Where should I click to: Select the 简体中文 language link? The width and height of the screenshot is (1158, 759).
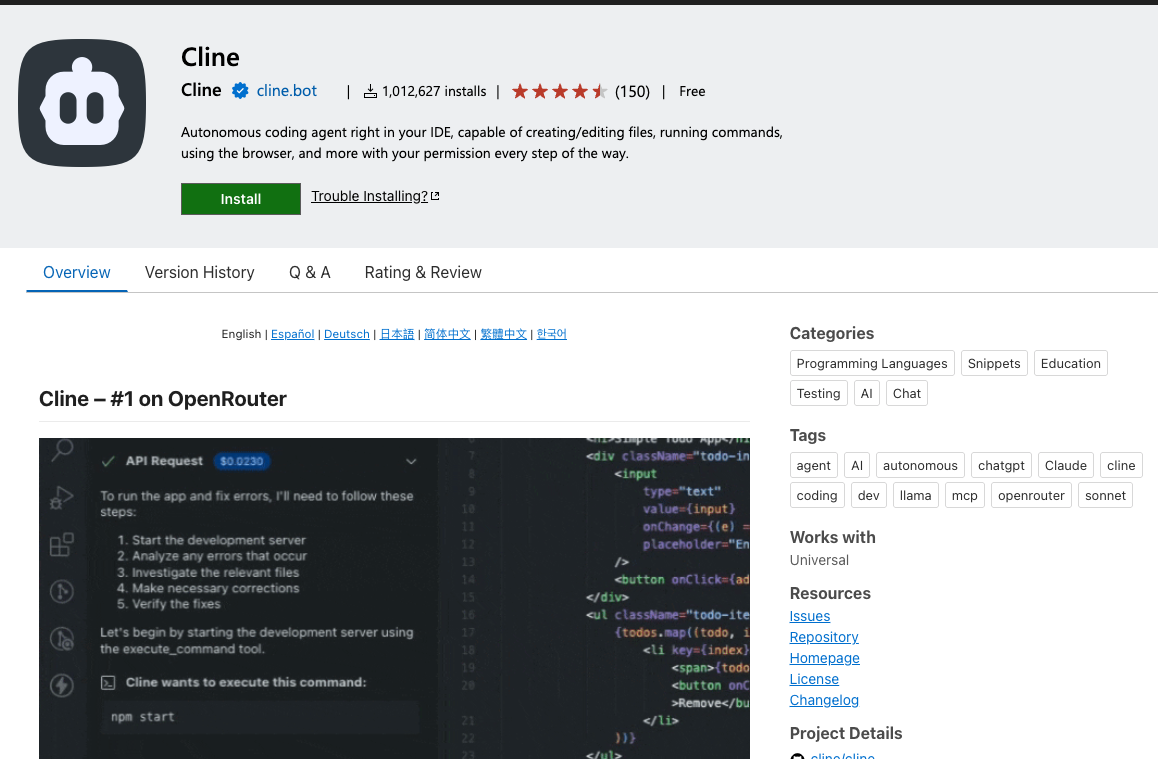pos(447,334)
